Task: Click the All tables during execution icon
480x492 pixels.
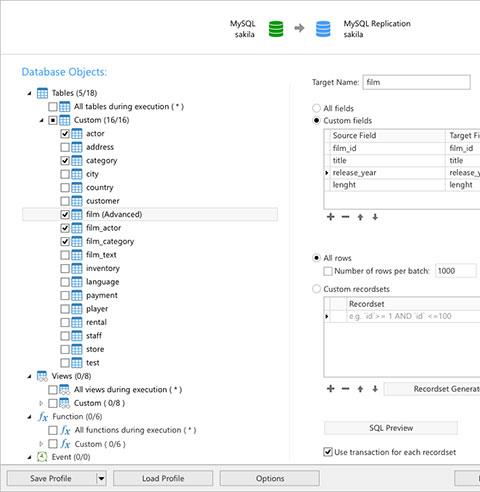Action: click(64, 107)
